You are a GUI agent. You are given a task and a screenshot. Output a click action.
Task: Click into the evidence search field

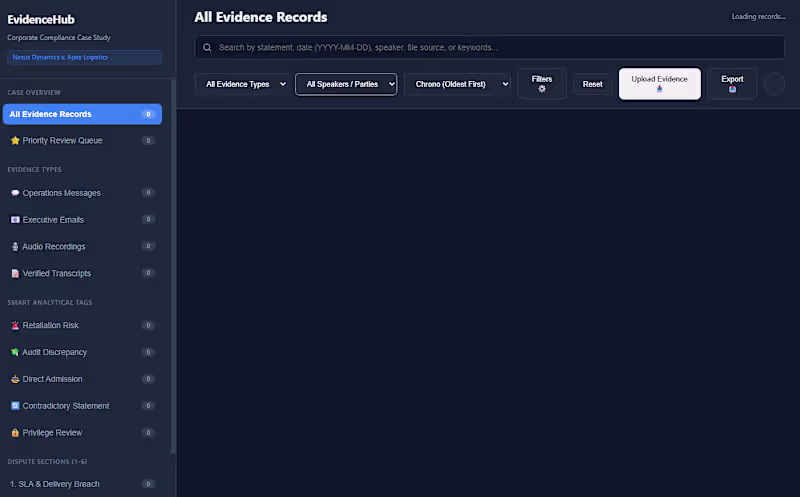[489, 47]
